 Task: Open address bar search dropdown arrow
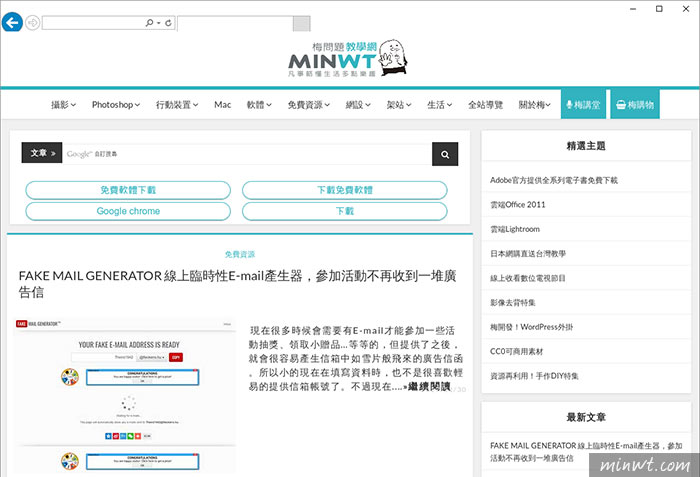pyautogui.click(x=158, y=23)
